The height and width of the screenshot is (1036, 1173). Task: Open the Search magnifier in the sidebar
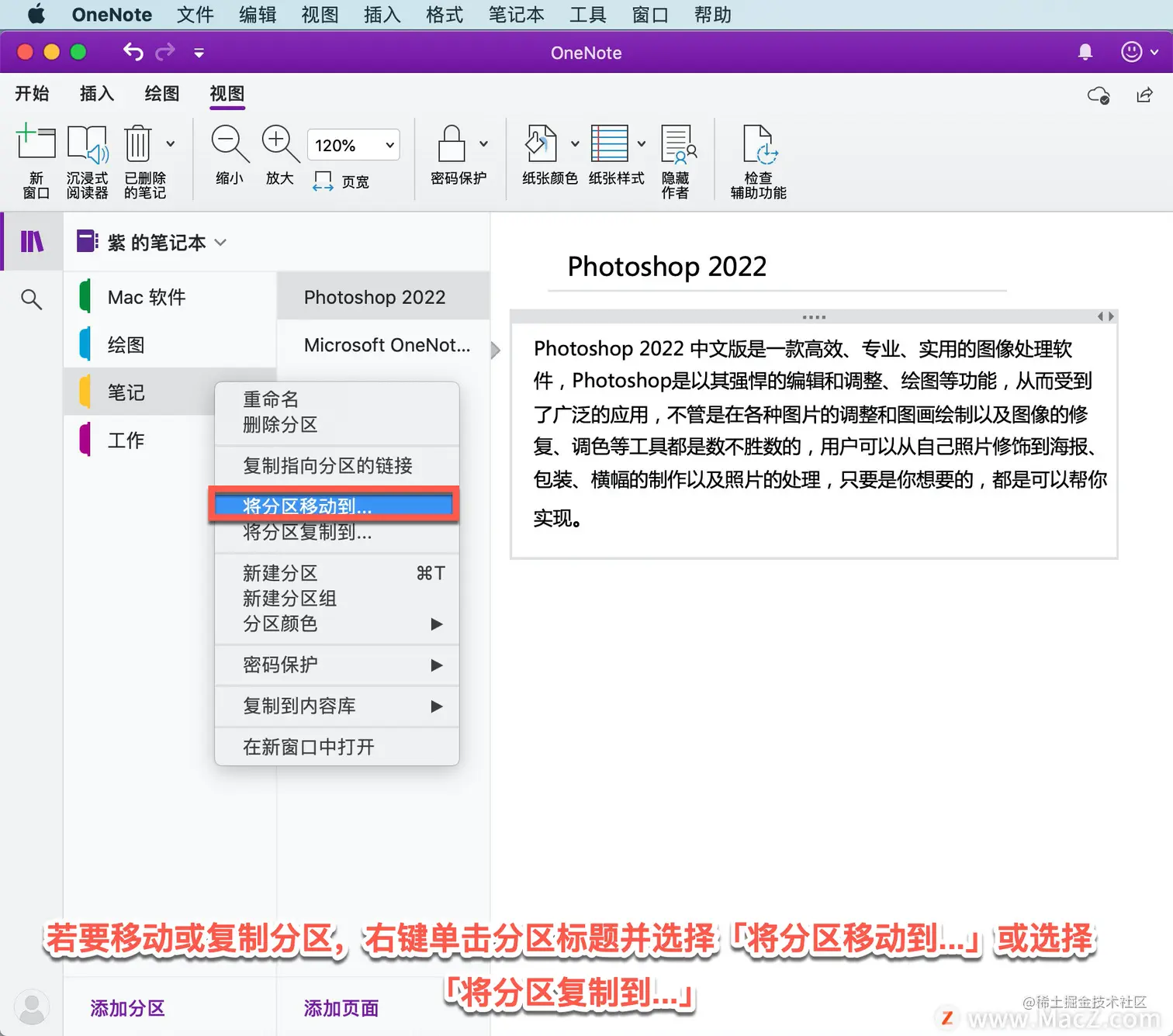click(x=31, y=299)
